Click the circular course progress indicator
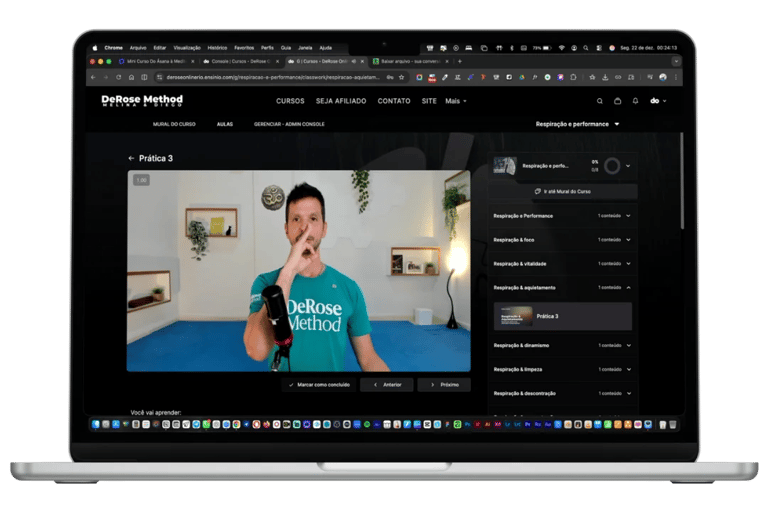 click(x=612, y=166)
